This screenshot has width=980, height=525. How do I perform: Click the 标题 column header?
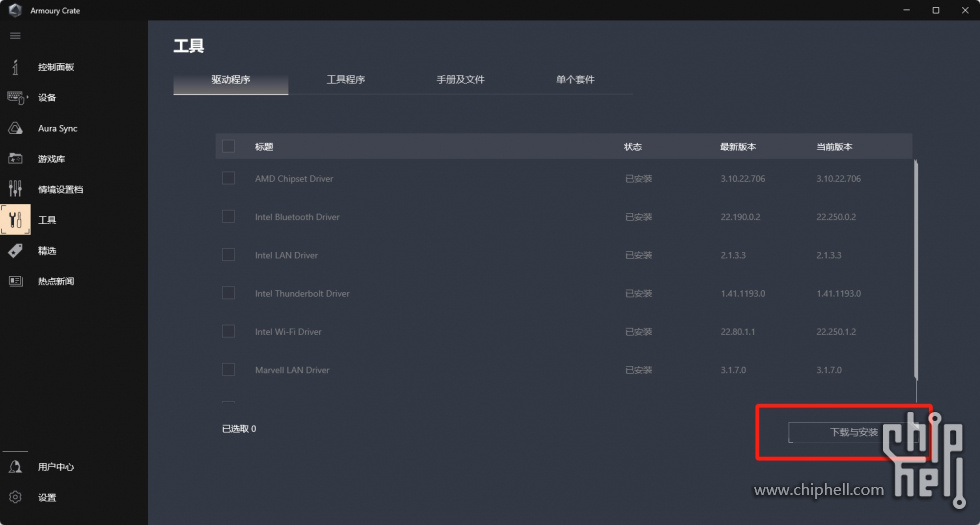(264, 147)
